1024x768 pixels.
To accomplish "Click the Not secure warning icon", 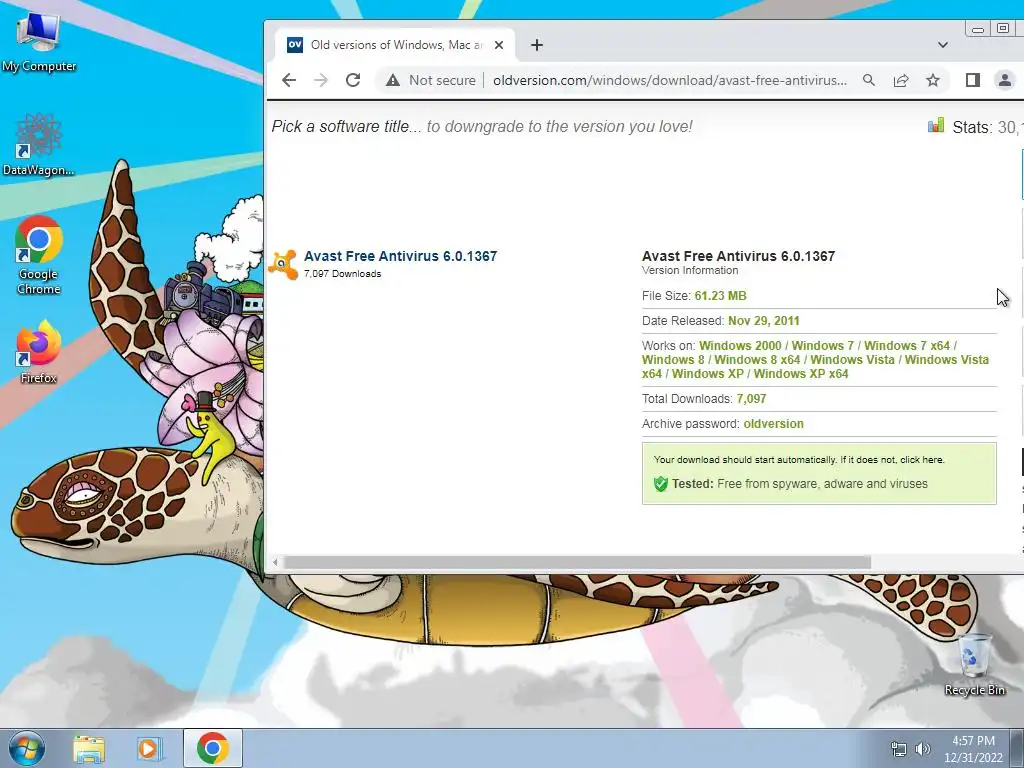I will click(392, 80).
